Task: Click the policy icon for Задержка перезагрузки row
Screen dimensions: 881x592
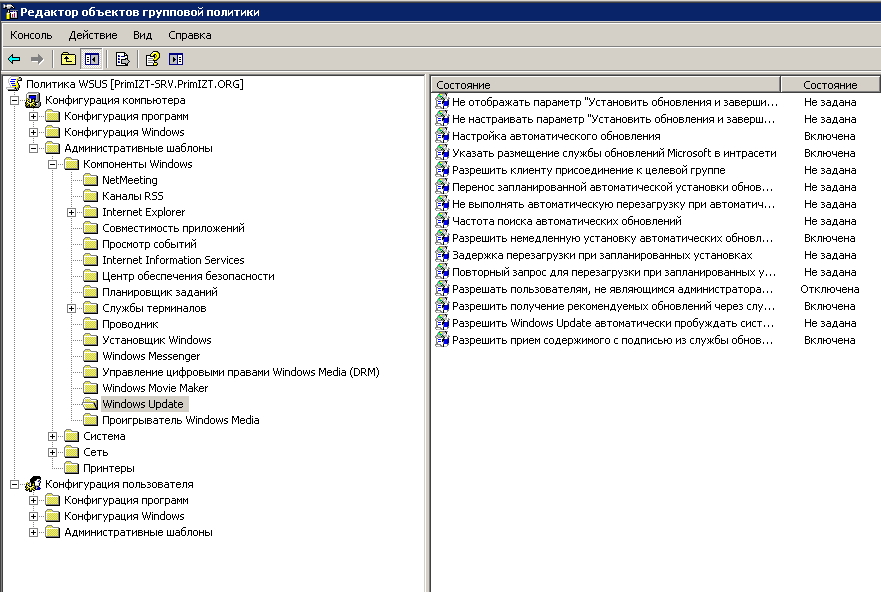Action: [x=442, y=255]
